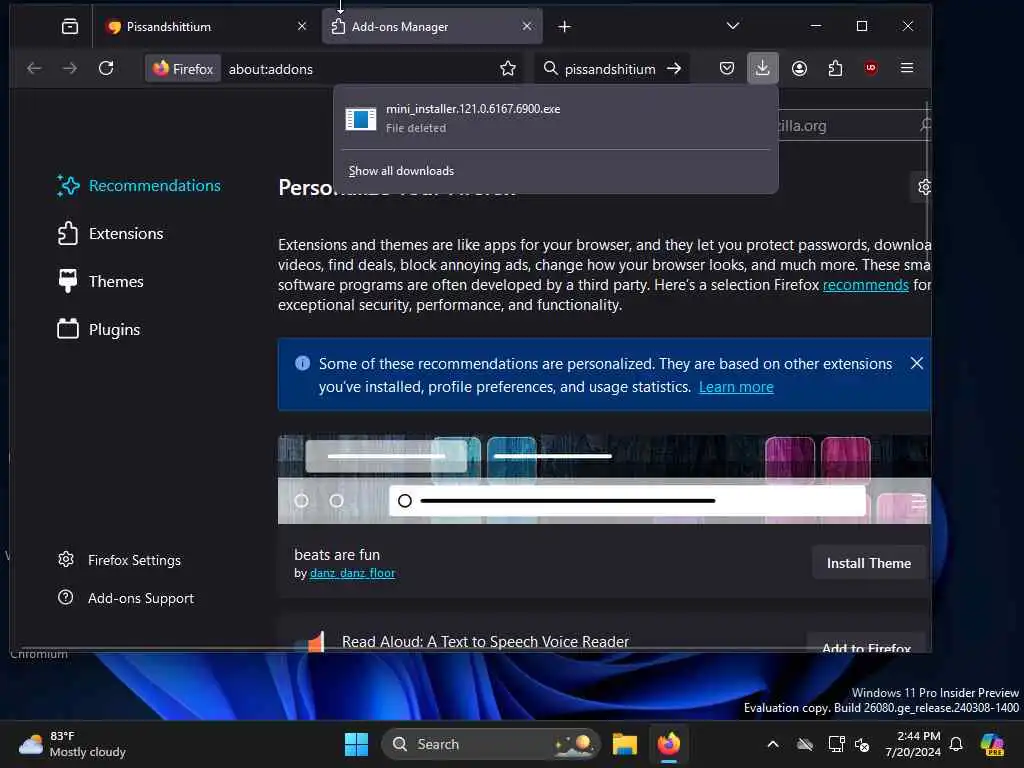Open Recommendations category in sidebar
This screenshot has width=1024, height=768.
point(138,185)
